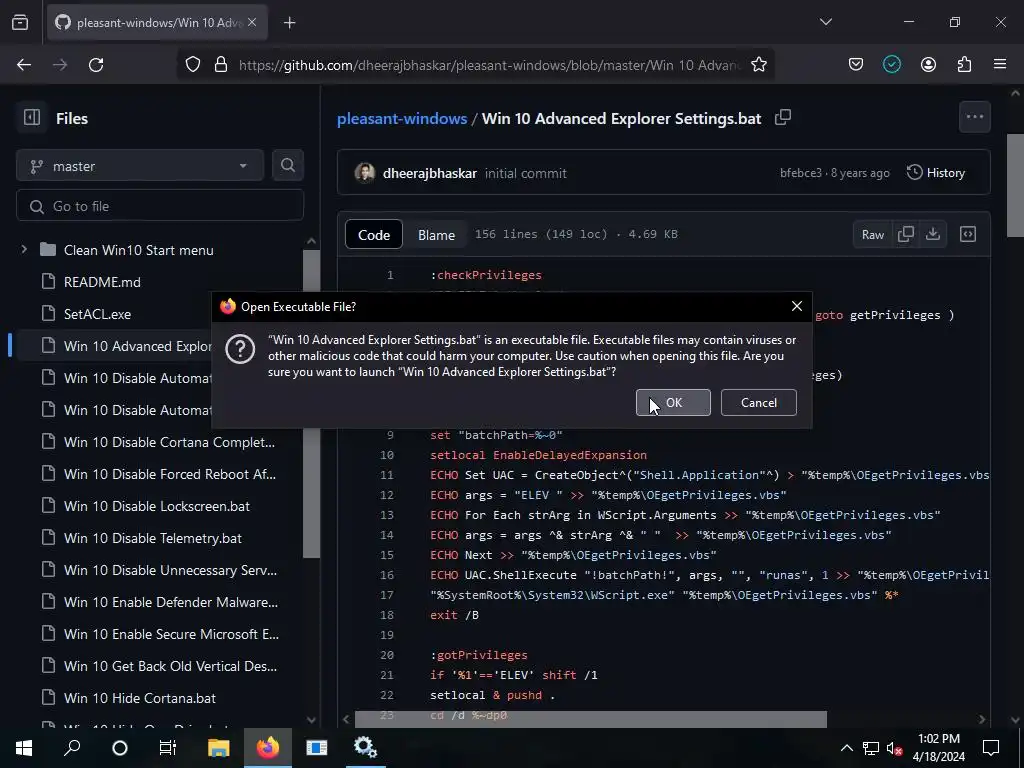Image resolution: width=1024 pixels, height=768 pixels.
Task: Show hidden system tray icons
Action: (846, 748)
